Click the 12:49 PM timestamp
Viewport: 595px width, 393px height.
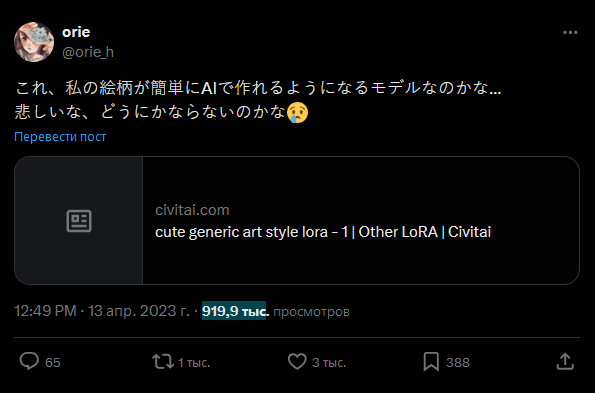pyautogui.click(x=46, y=311)
